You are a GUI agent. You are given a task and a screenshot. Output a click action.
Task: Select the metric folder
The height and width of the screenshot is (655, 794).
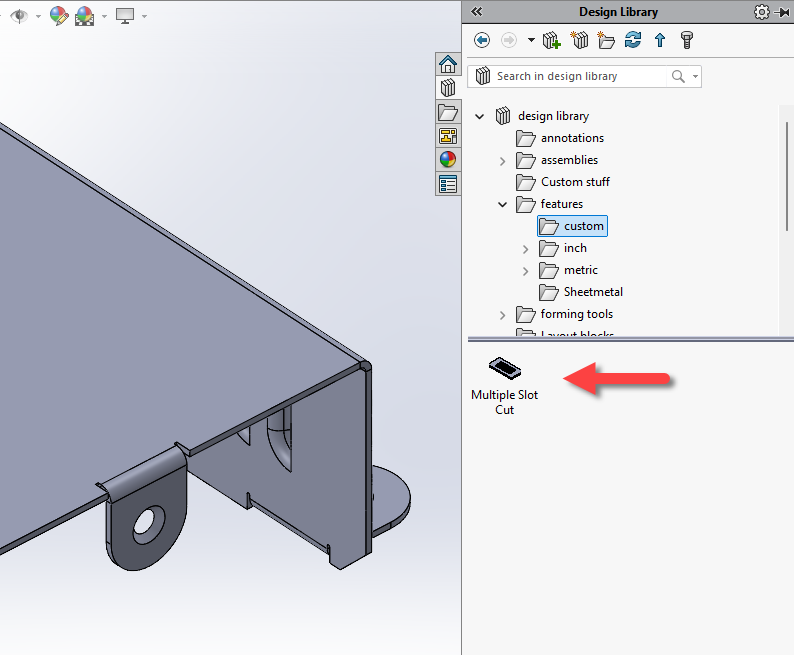580,270
